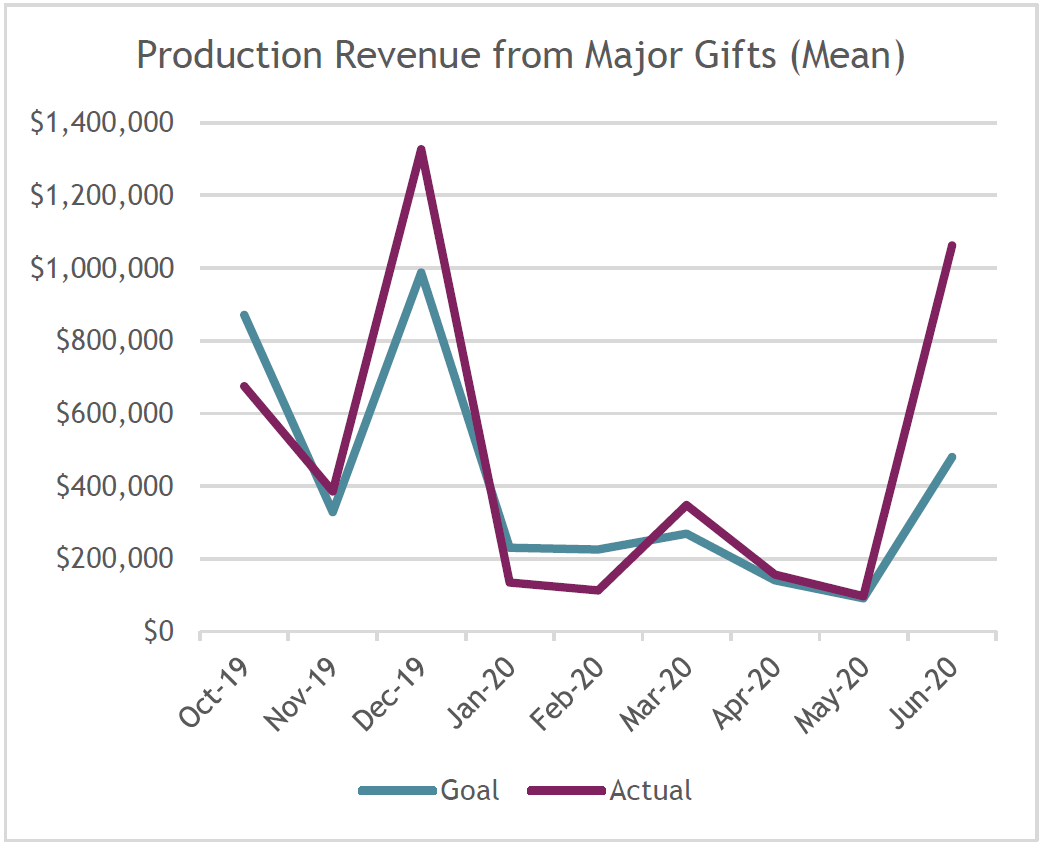Click the Apr-20 month label
Screen dimensions: 1044x847
click(x=746, y=693)
